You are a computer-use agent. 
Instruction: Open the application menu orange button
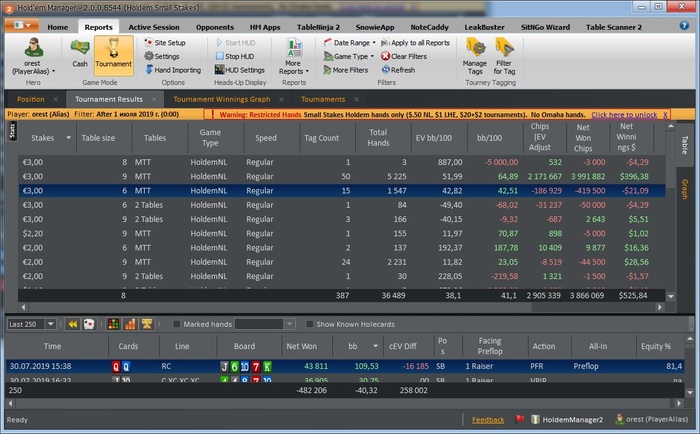click(22, 25)
